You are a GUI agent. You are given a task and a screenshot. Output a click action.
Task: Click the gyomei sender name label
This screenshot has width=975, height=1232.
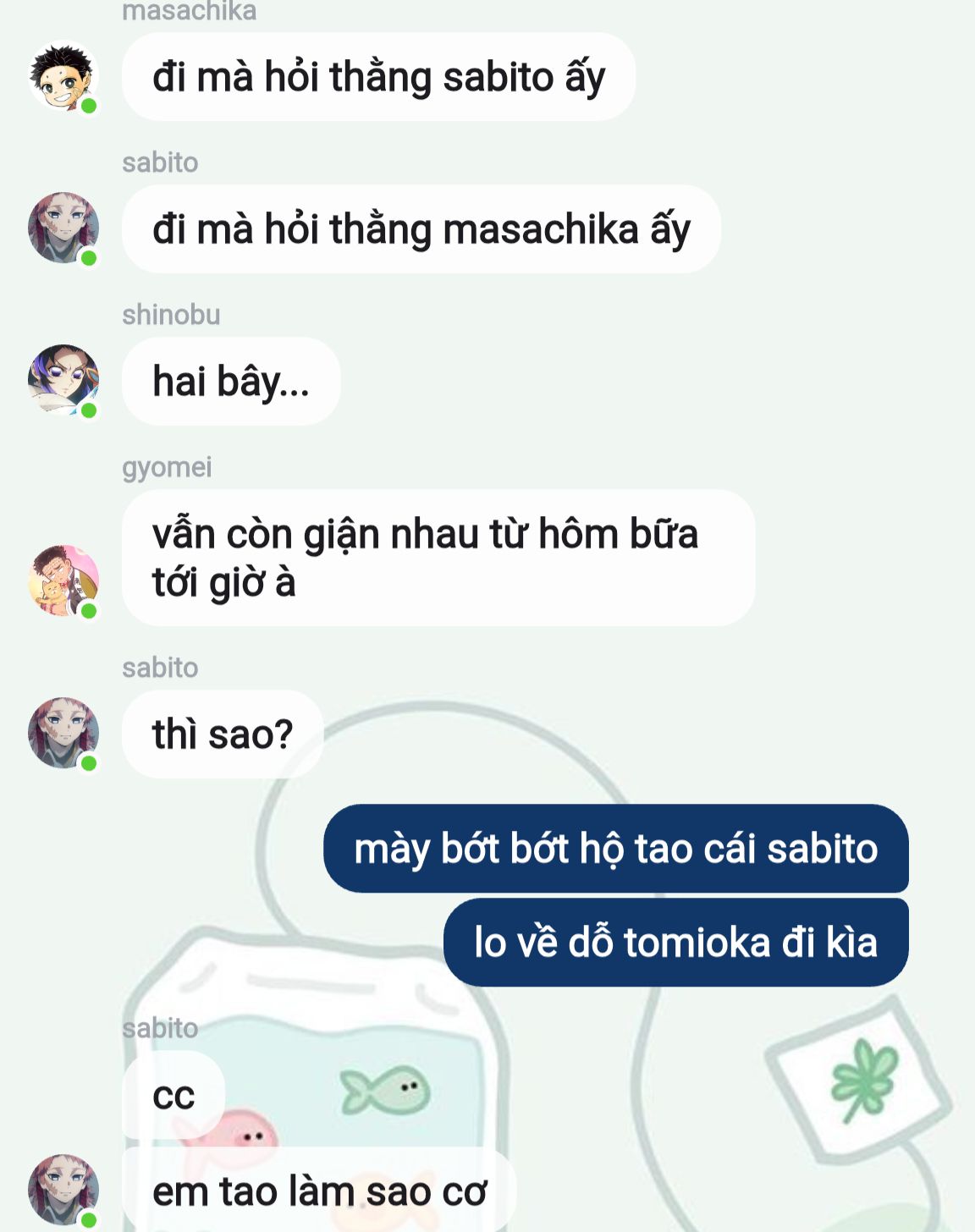point(167,467)
